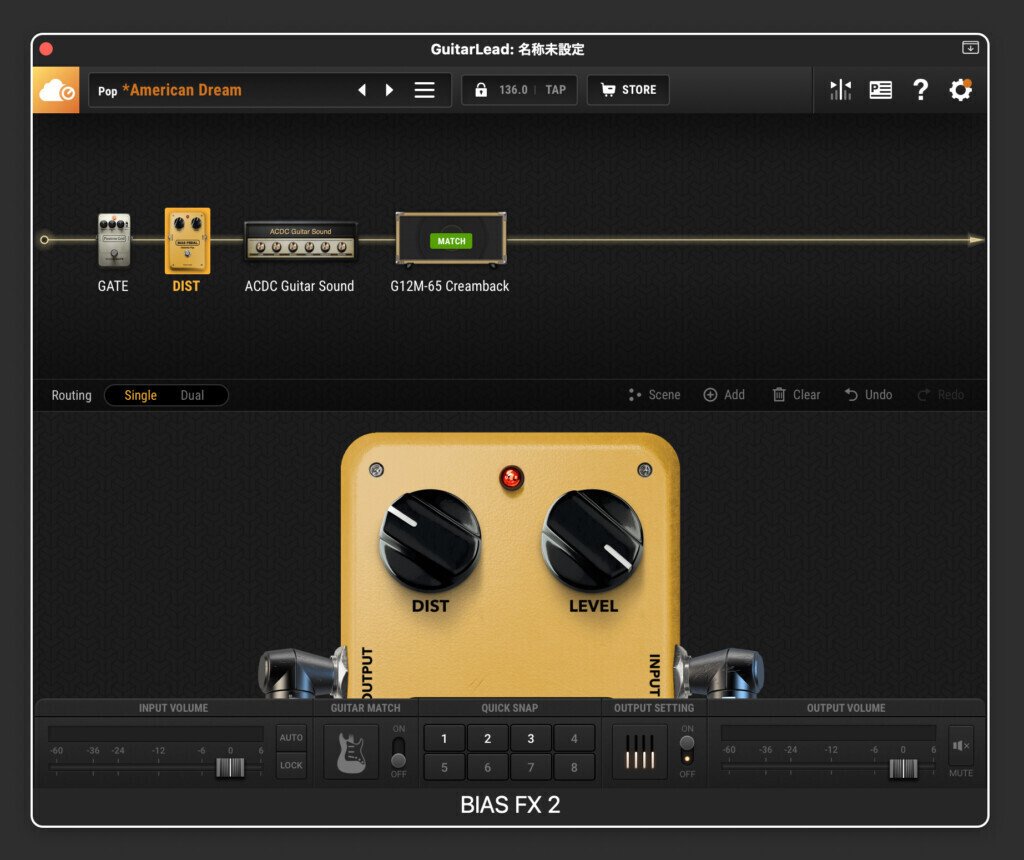The width and height of the screenshot is (1024, 860).
Task: Click the signal chain input node circle
Action: (x=44, y=240)
